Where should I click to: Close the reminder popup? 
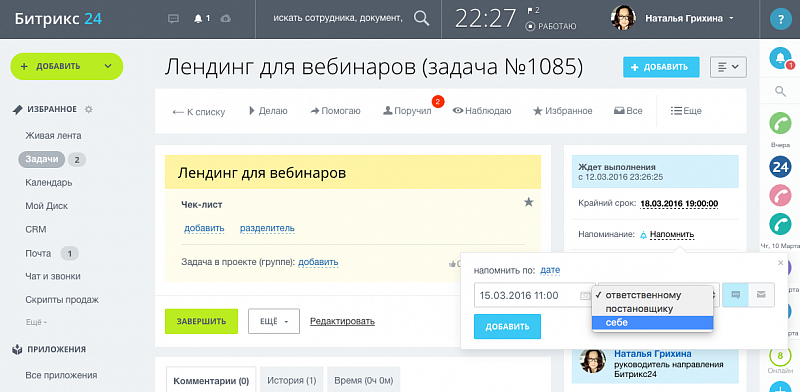pos(780,263)
